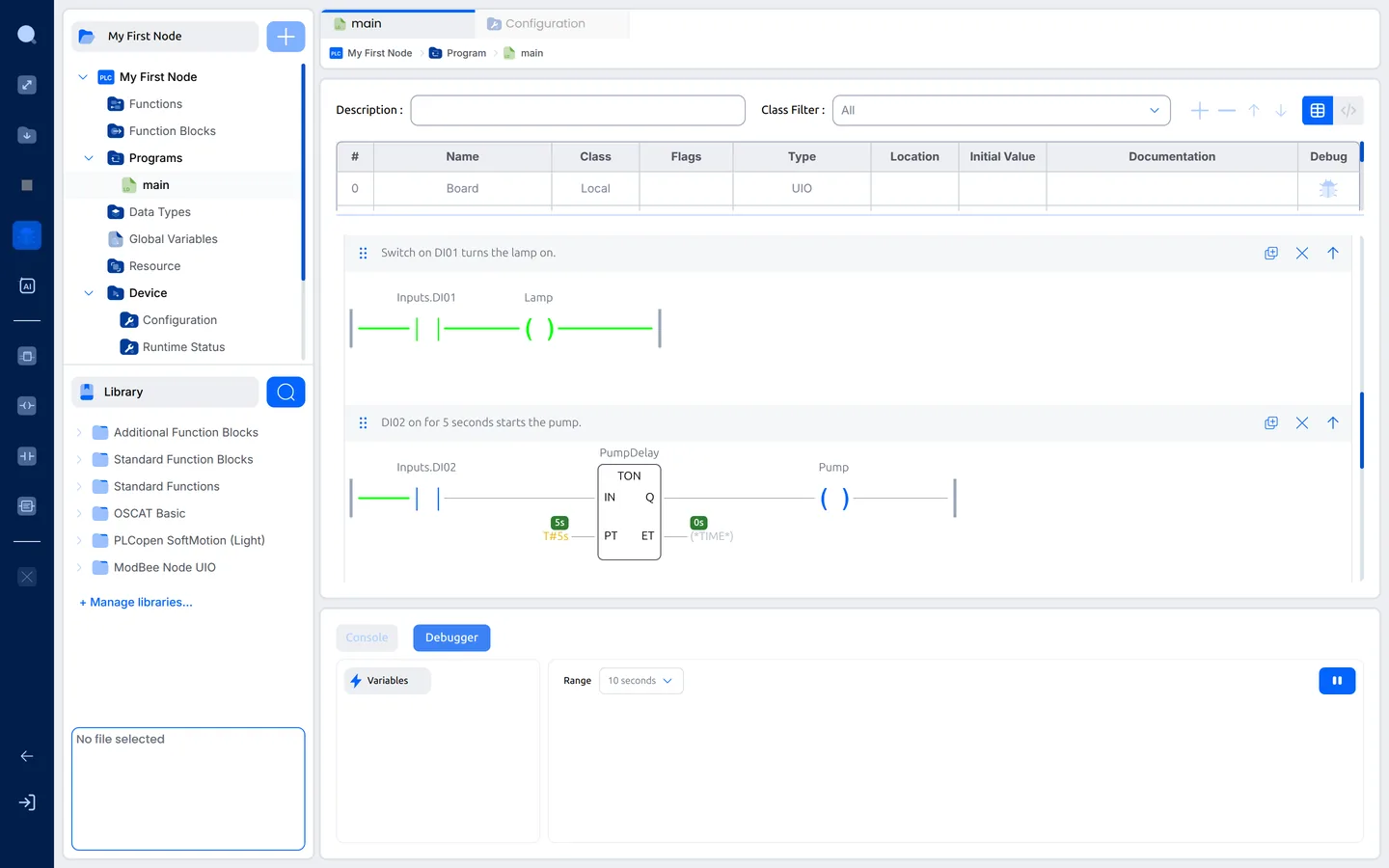The image size is (1389, 868).
Task: Select the ladder contact tool in the sidebar
Action: 27,456
